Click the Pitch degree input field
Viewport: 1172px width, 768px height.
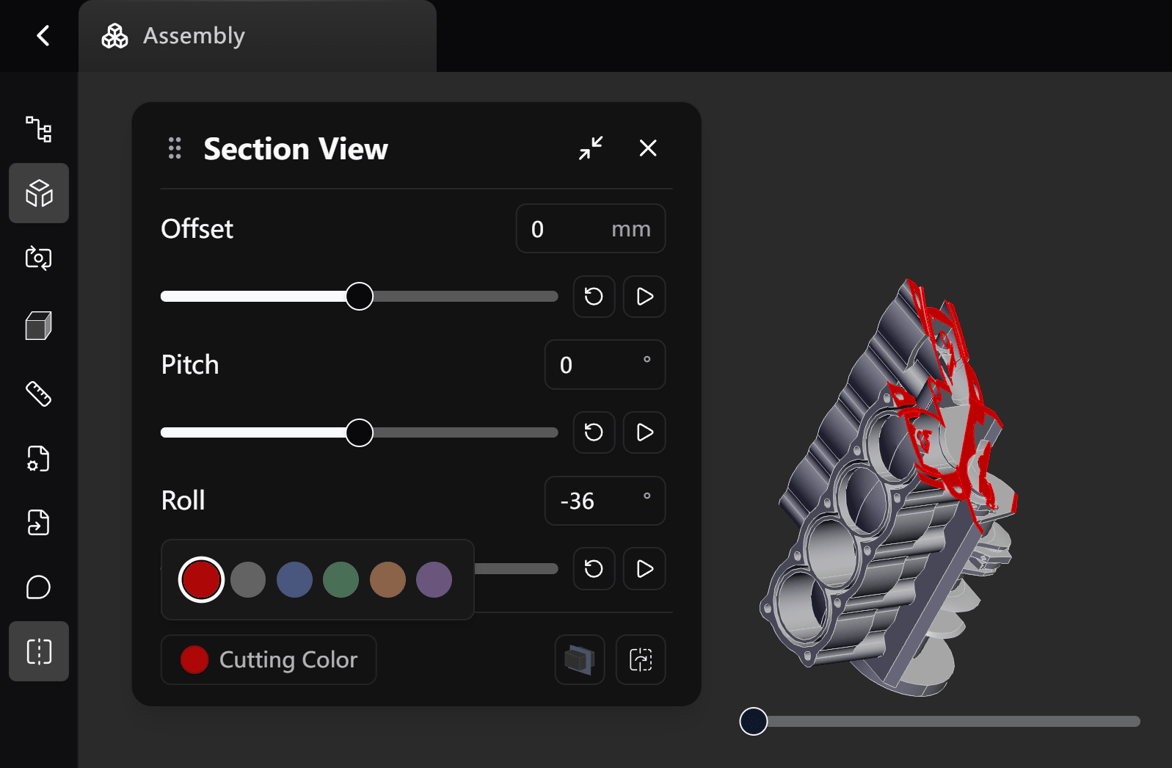(605, 365)
